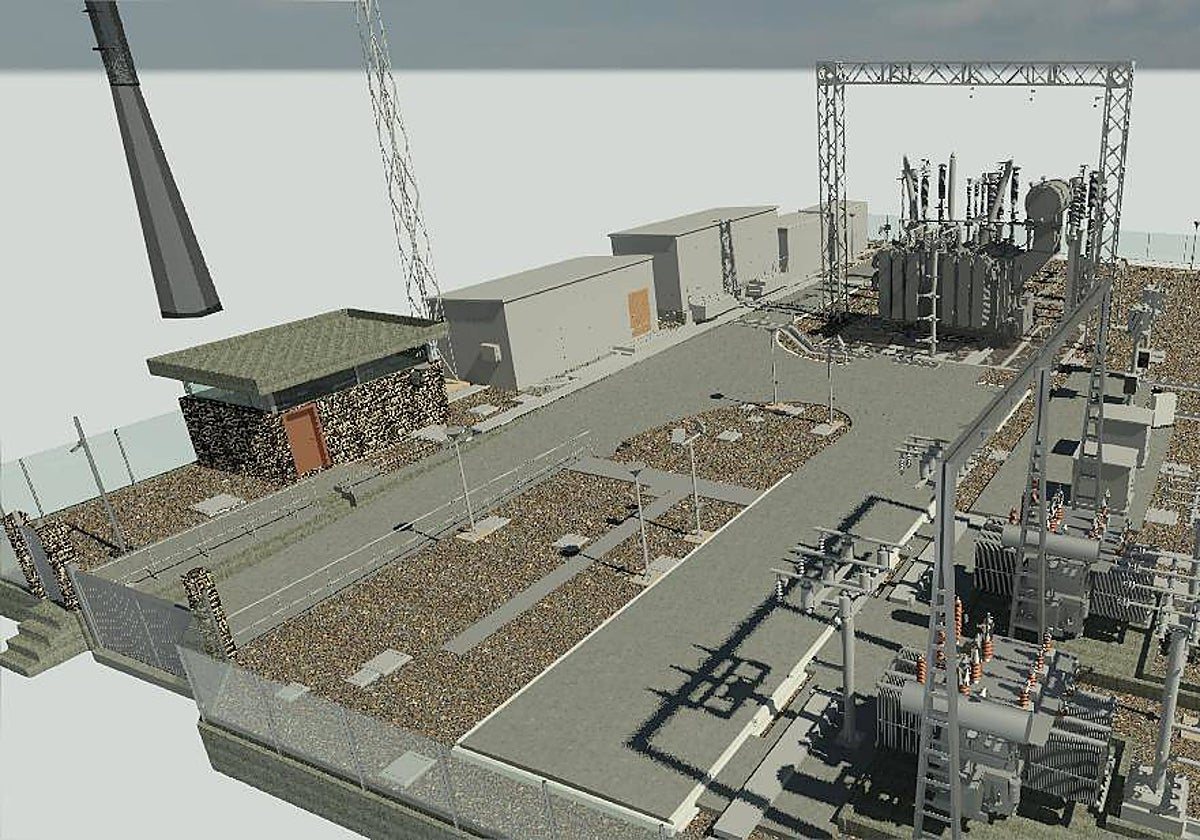Click the lamp post near the guardhouse
This screenshot has width=1200, height=840.
462,480
